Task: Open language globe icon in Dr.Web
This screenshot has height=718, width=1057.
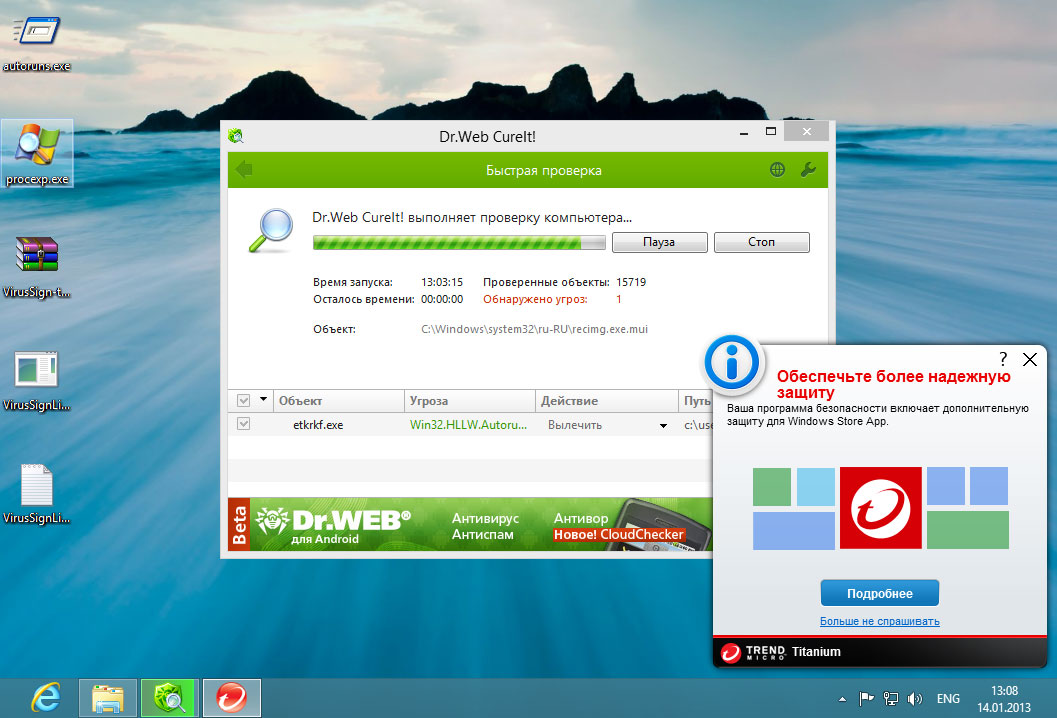Action: 777,170
